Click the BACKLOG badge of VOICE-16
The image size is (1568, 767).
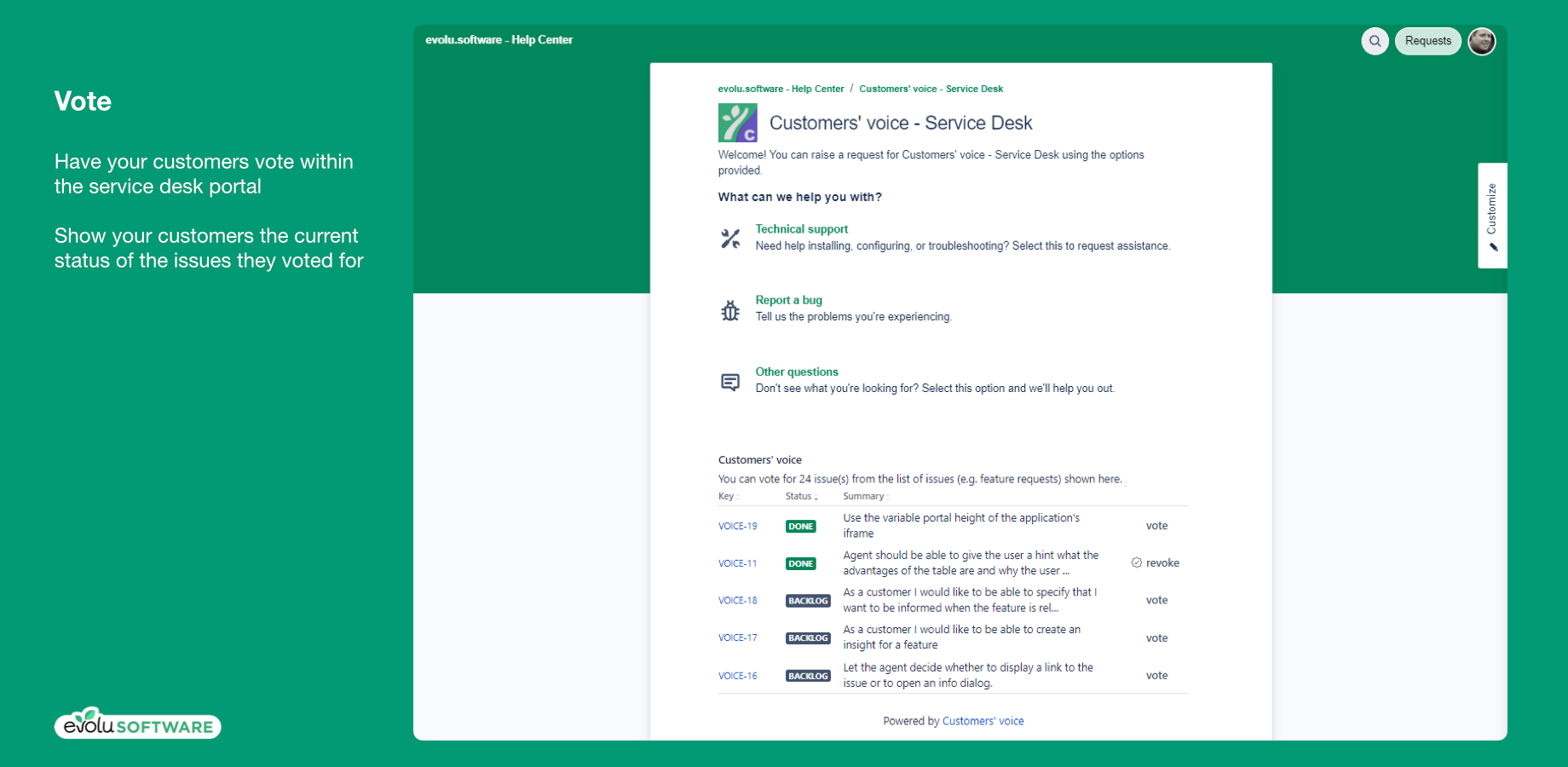tap(808, 676)
